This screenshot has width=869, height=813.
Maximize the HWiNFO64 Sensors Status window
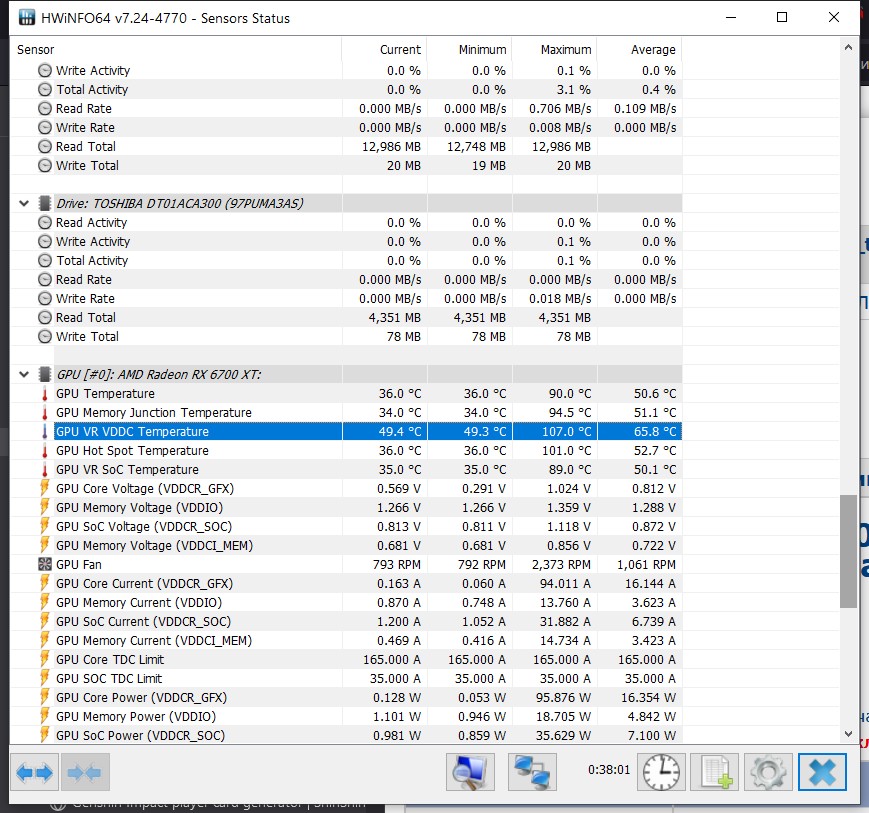point(782,17)
